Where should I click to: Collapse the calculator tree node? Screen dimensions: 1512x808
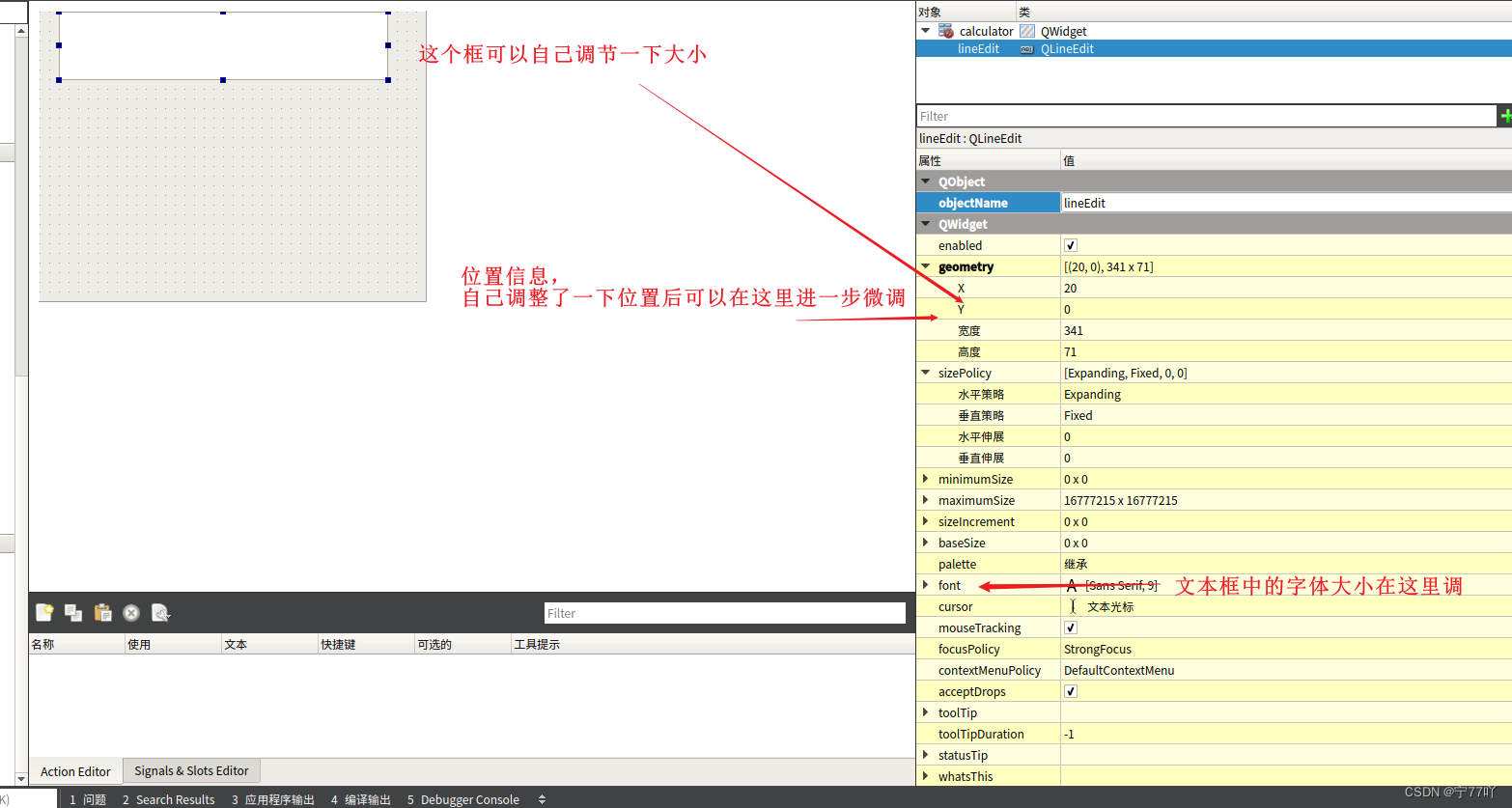926,31
